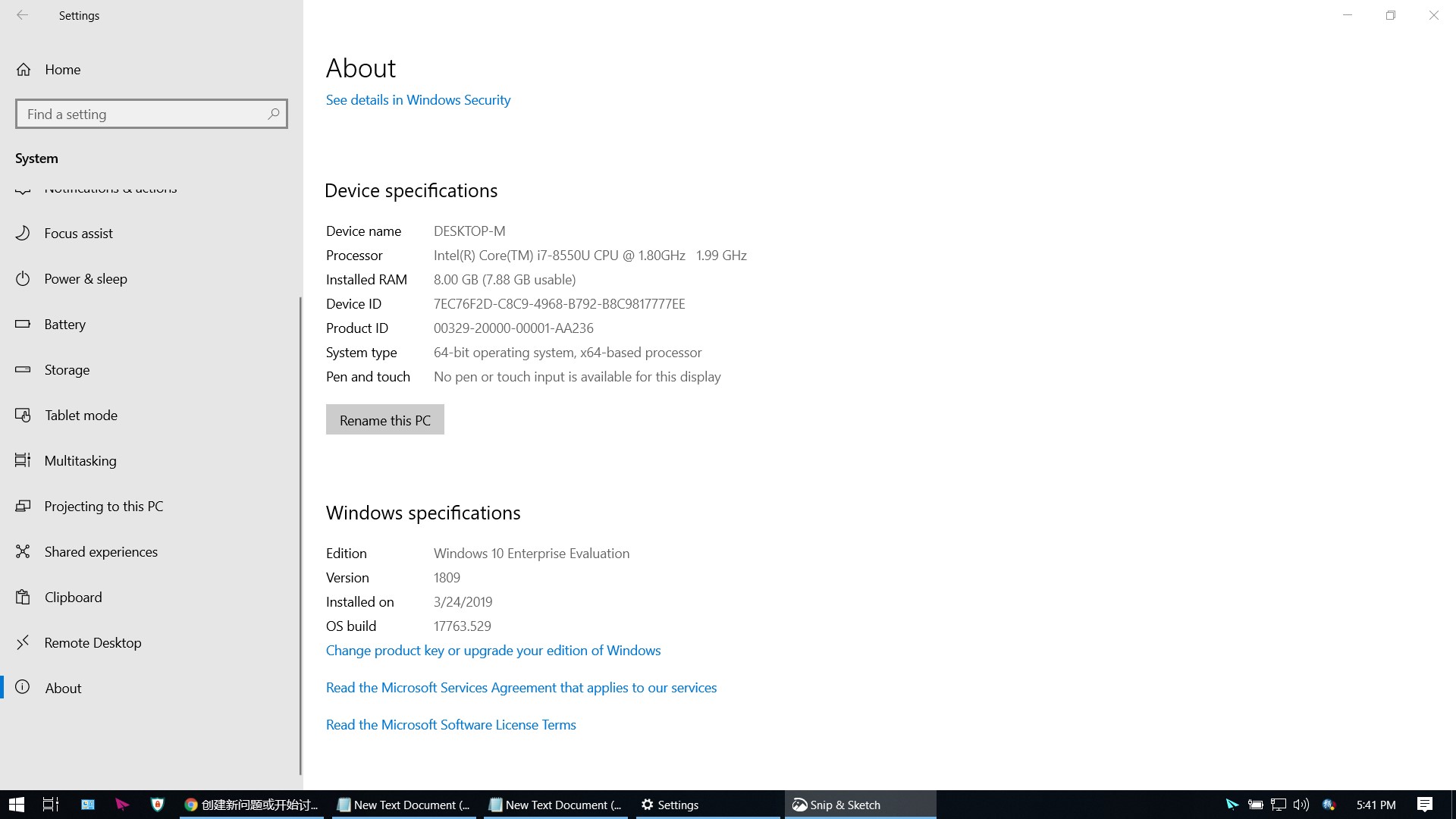Open Remote Desktop settings
1456x819 pixels.
[150, 643]
